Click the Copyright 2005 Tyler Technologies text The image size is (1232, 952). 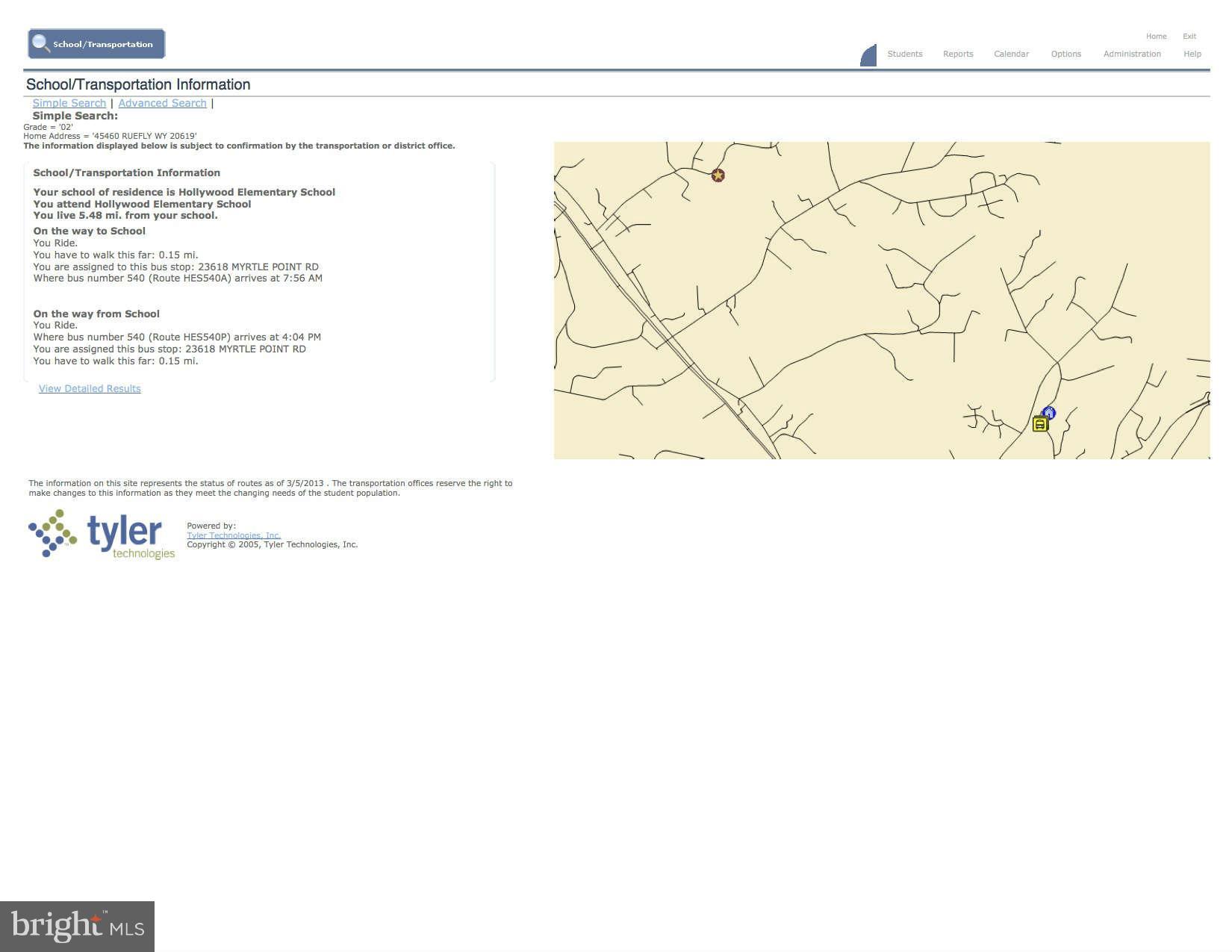(x=273, y=544)
